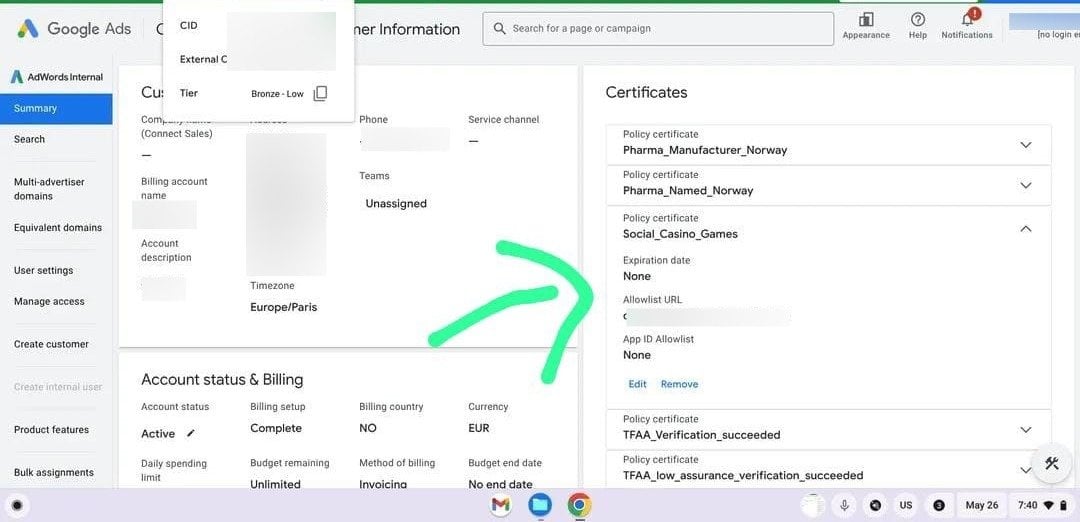Click the search magnifier icon
The width and height of the screenshot is (1080, 522).
(499, 29)
